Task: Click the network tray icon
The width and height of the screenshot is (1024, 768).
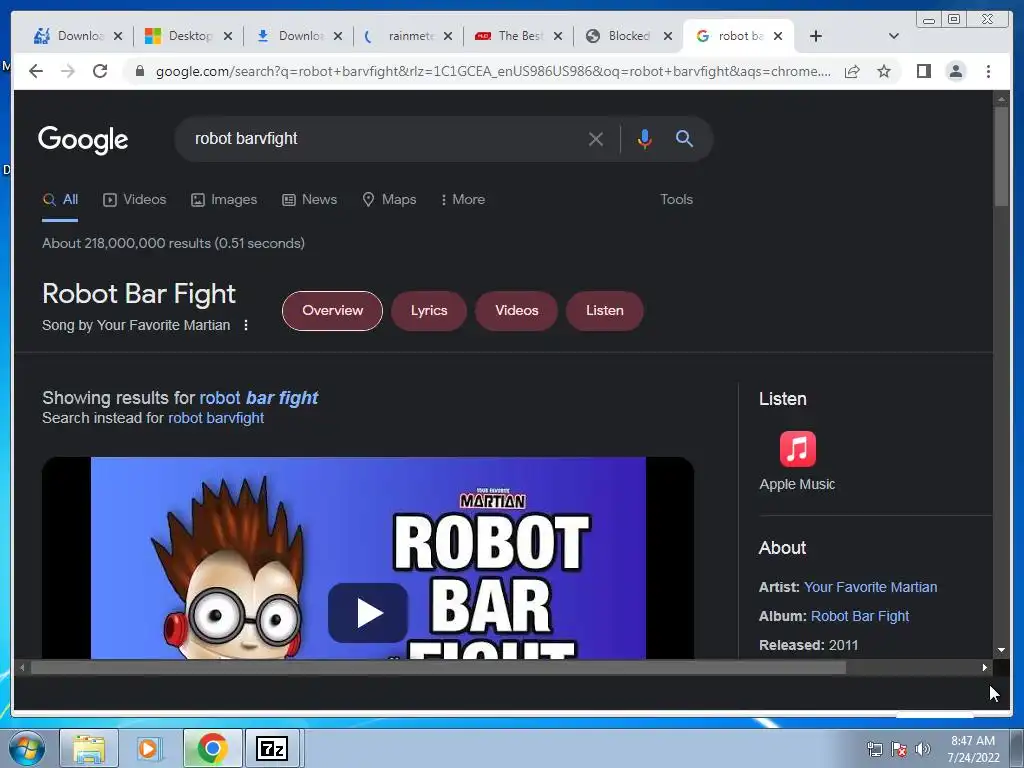Action: [874, 749]
